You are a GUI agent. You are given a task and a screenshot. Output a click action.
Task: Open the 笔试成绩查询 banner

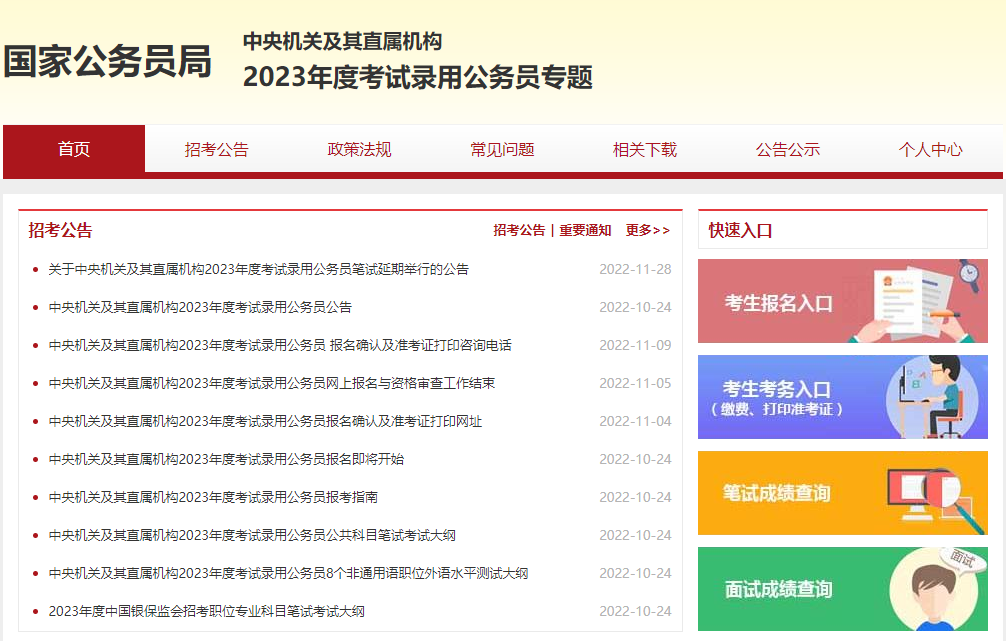point(842,493)
